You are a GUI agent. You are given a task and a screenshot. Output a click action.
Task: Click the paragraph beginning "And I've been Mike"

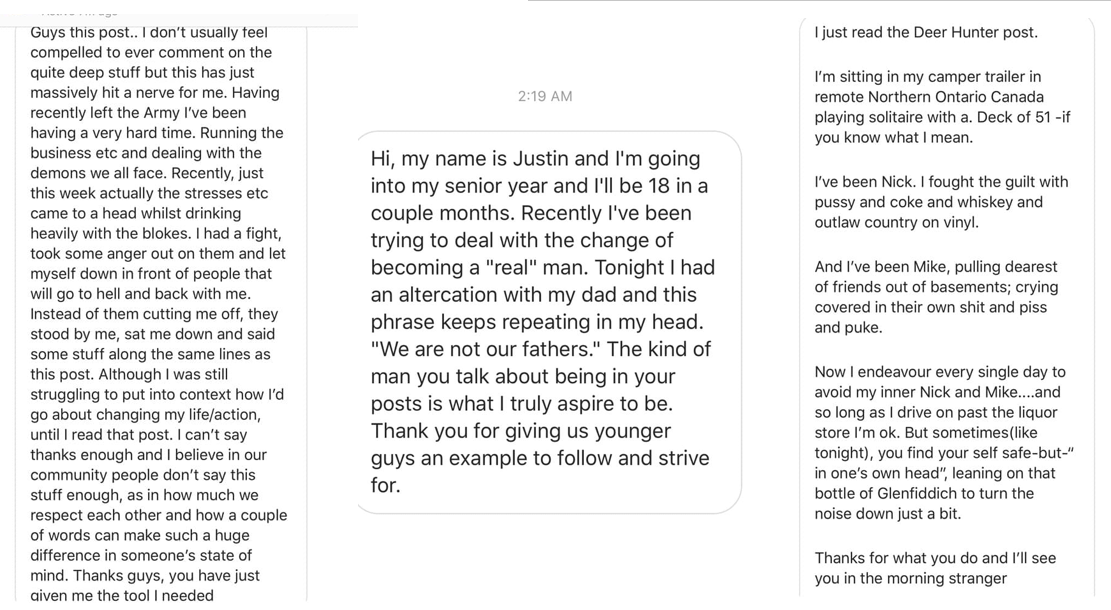(x=936, y=297)
